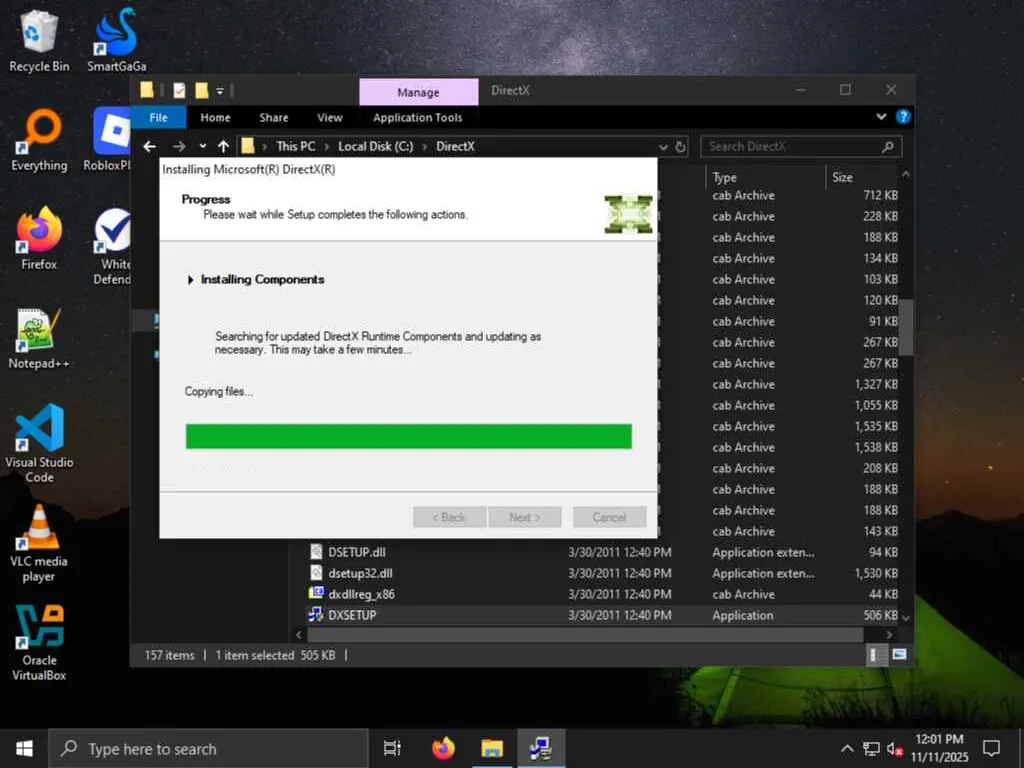
Task: Open Firefox desktop shortcut
Action: tap(39, 239)
